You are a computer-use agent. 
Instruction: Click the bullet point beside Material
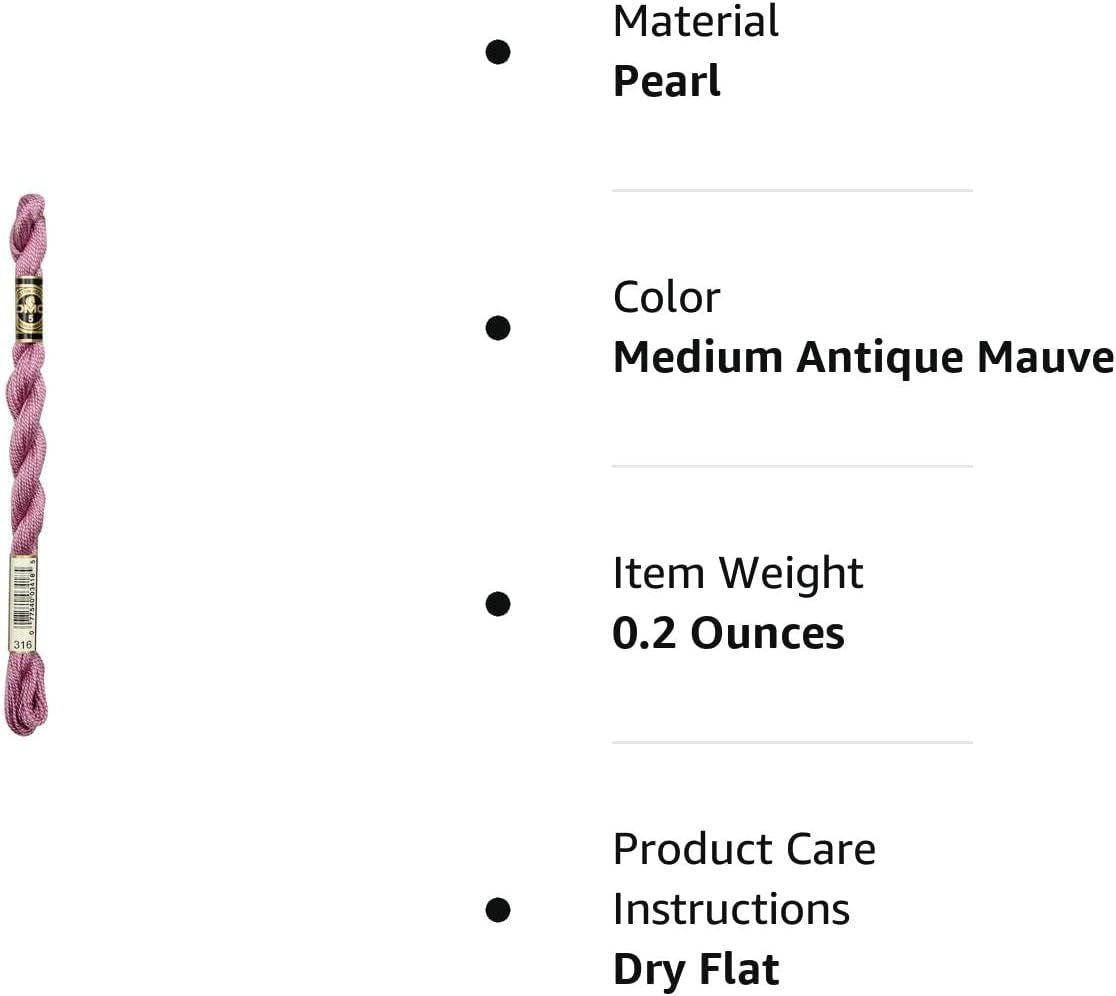coord(498,52)
